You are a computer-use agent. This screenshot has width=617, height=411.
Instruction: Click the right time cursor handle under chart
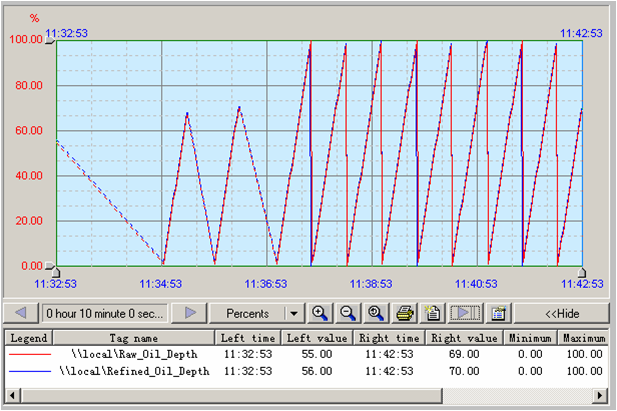click(582, 272)
